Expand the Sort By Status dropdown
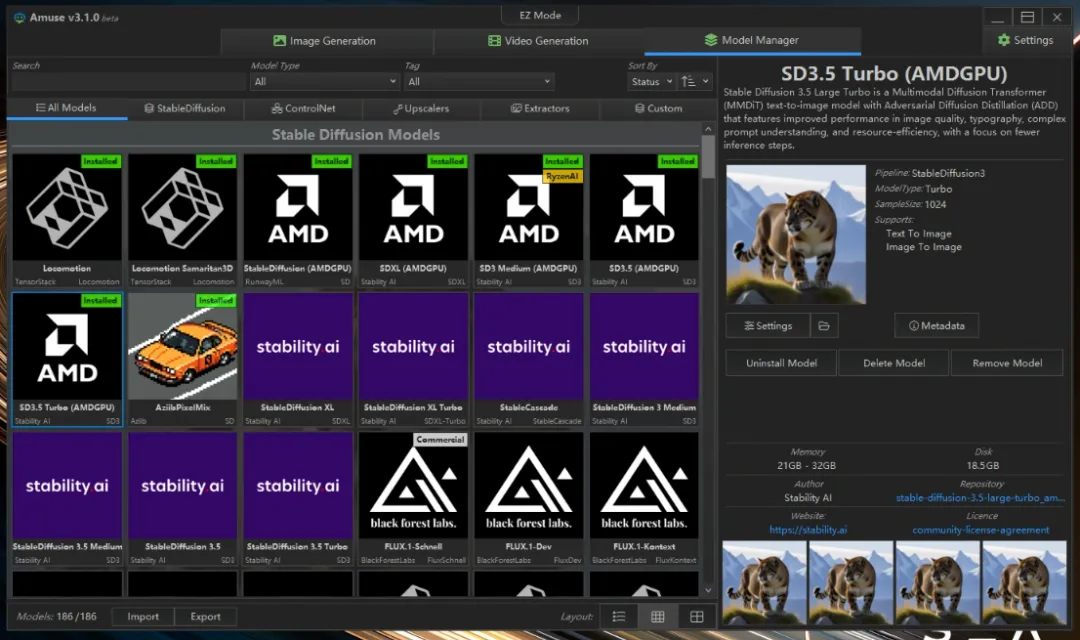 650,82
